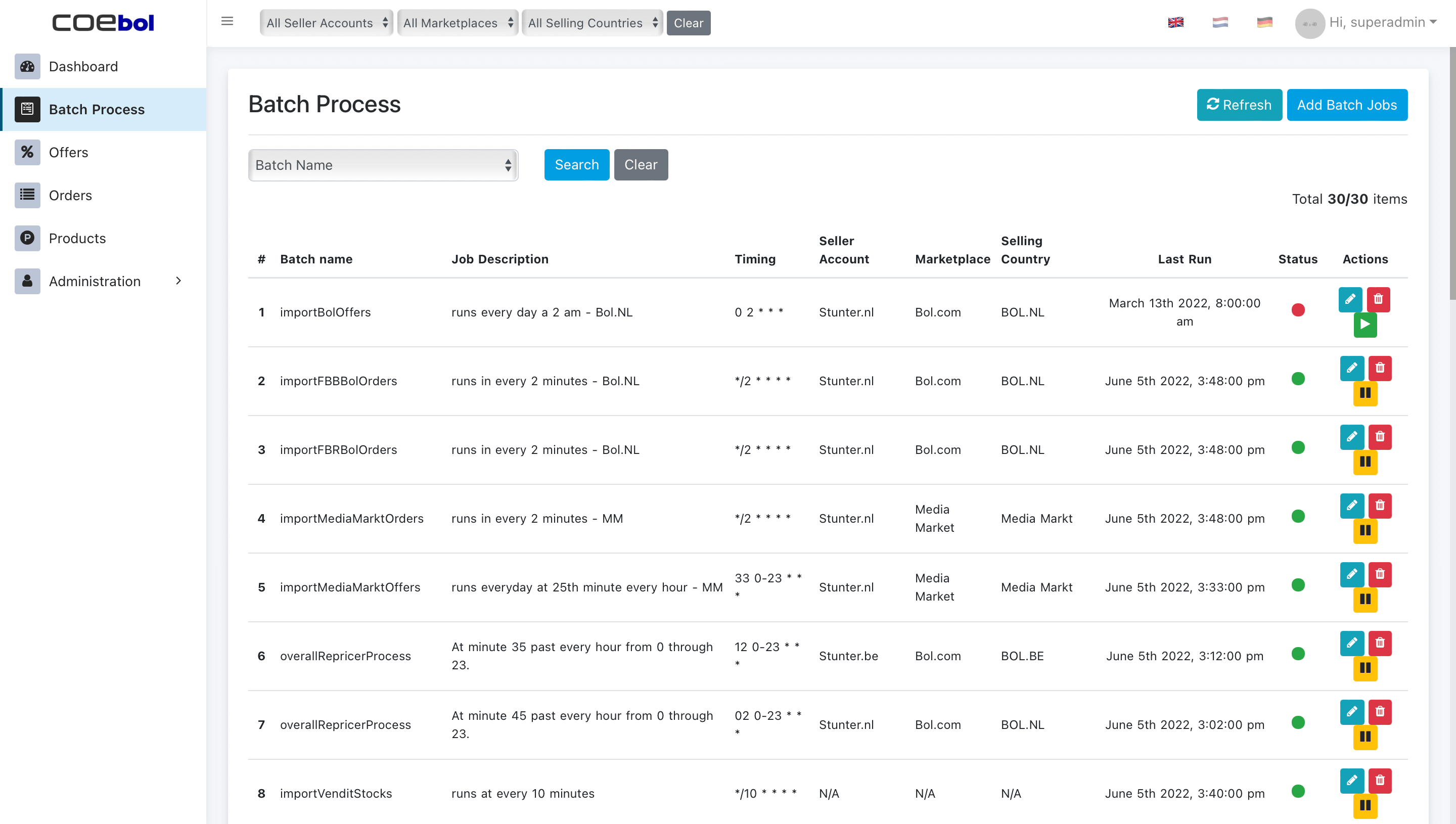
Task: Open Orders in sidebar
Action: point(104,195)
